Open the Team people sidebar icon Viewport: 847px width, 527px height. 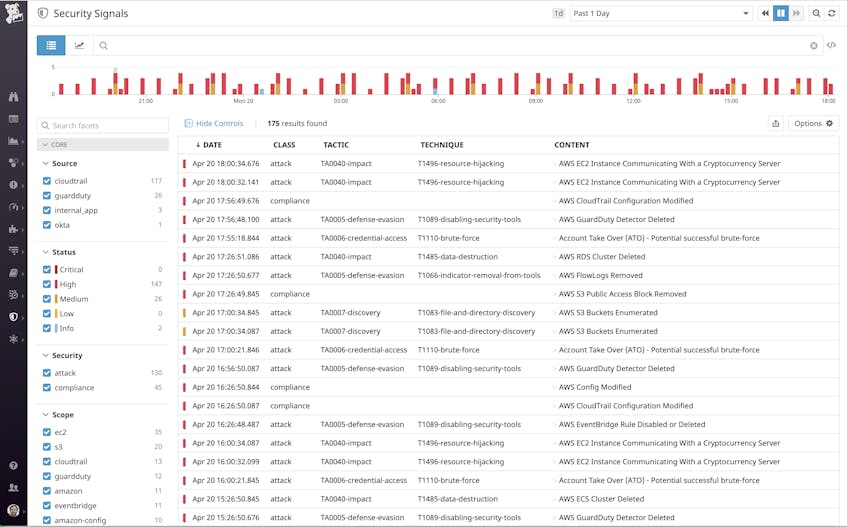click(x=14, y=488)
